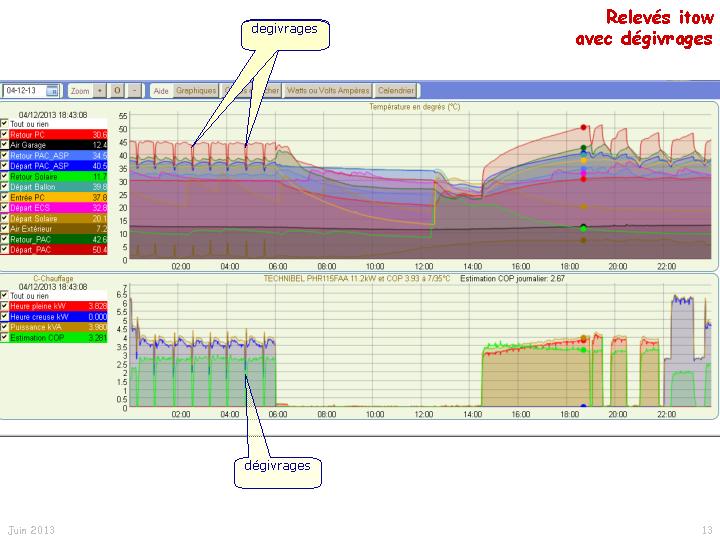Click the Zoom label in the toolbar

point(80,91)
